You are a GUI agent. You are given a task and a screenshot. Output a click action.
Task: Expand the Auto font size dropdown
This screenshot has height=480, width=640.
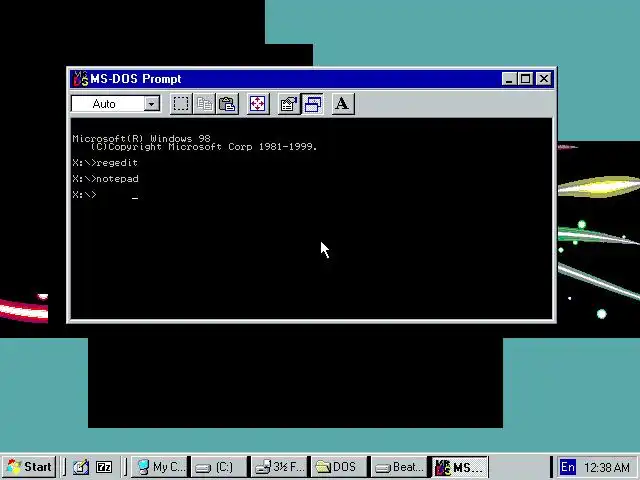click(x=151, y=104)
